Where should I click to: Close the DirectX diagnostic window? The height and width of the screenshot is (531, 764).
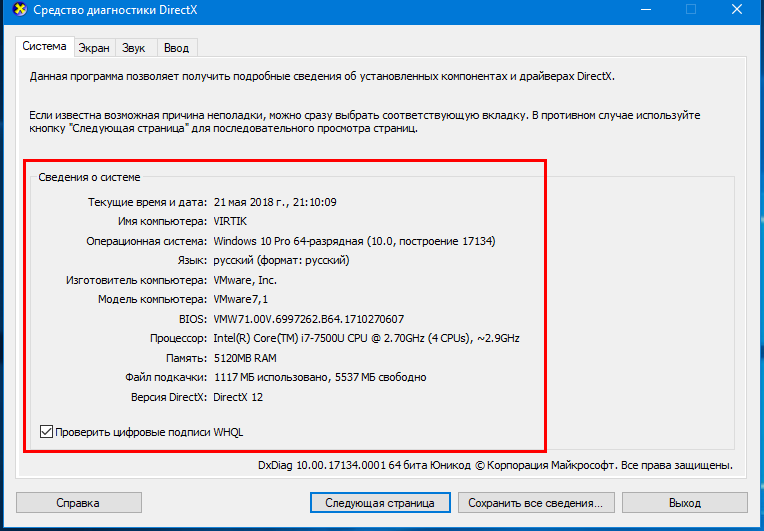point(736,9)
